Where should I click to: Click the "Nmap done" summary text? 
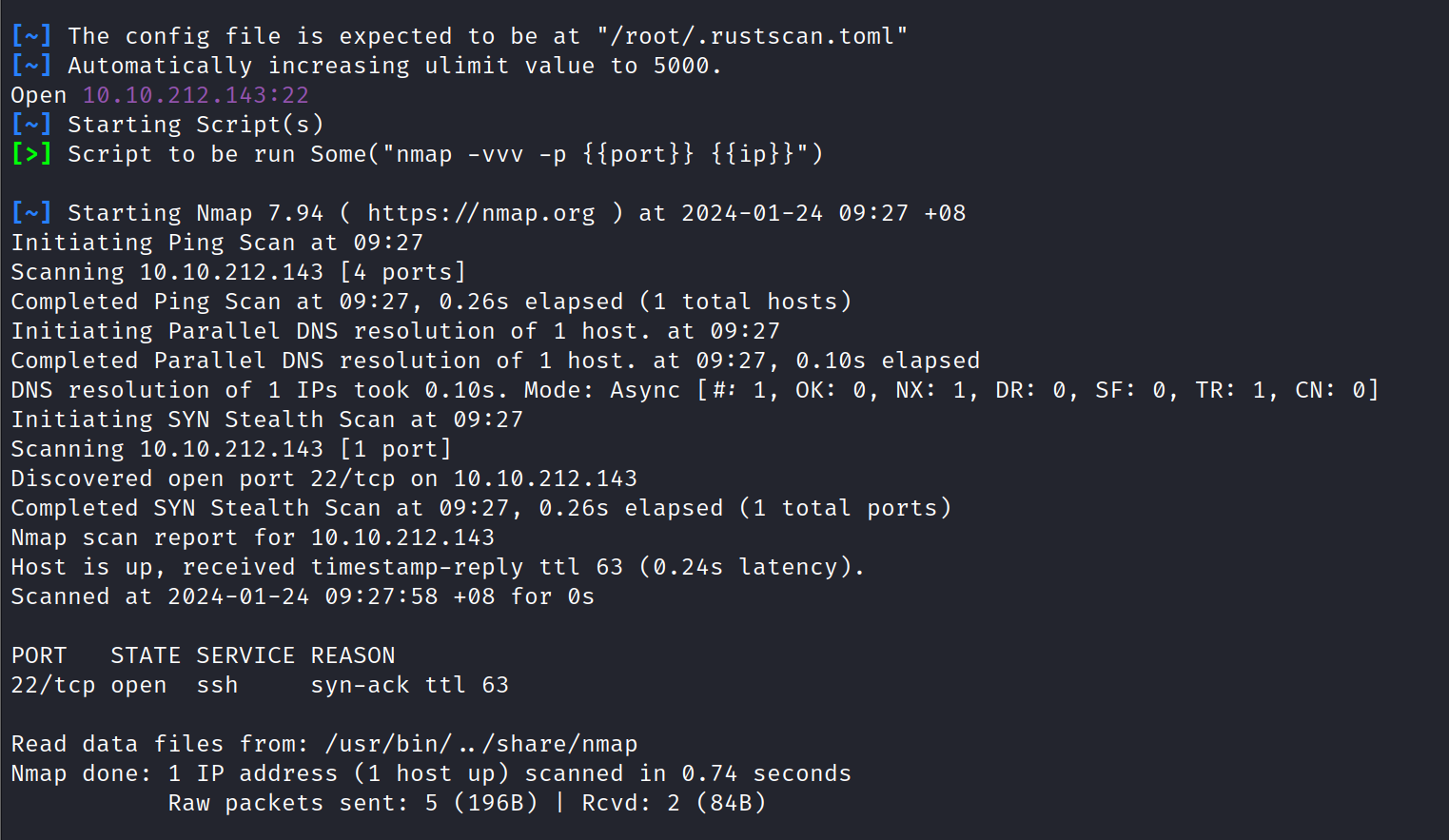click(80, 773)
